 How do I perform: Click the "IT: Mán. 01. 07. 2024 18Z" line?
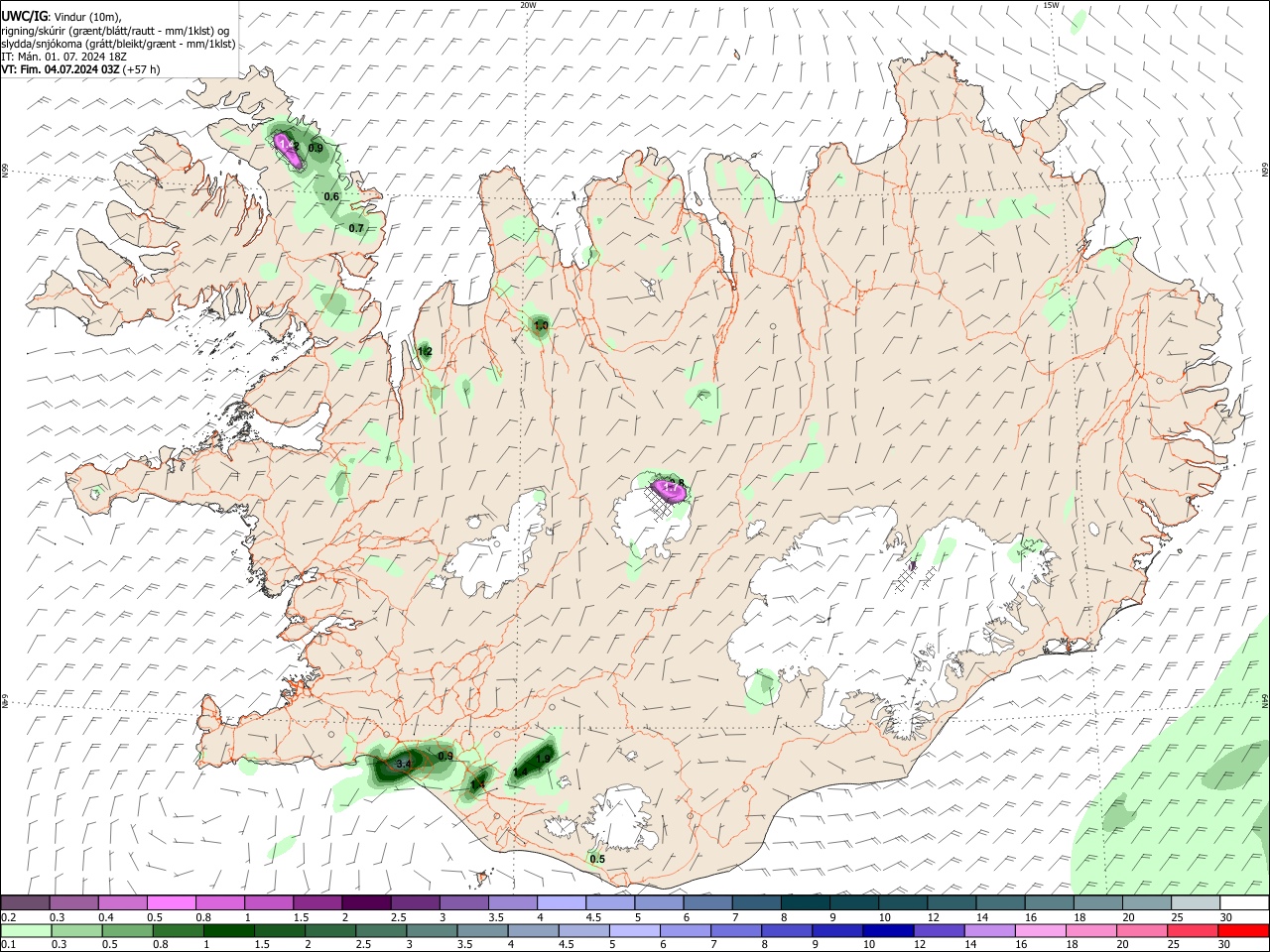(63, 57)
